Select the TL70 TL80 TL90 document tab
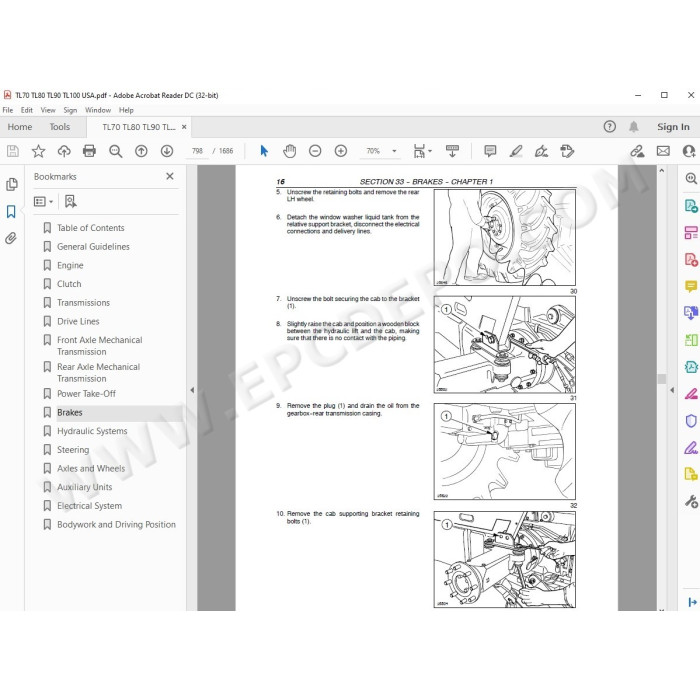Viewport: 700px width, 700px height. click(x=139, y=127)
